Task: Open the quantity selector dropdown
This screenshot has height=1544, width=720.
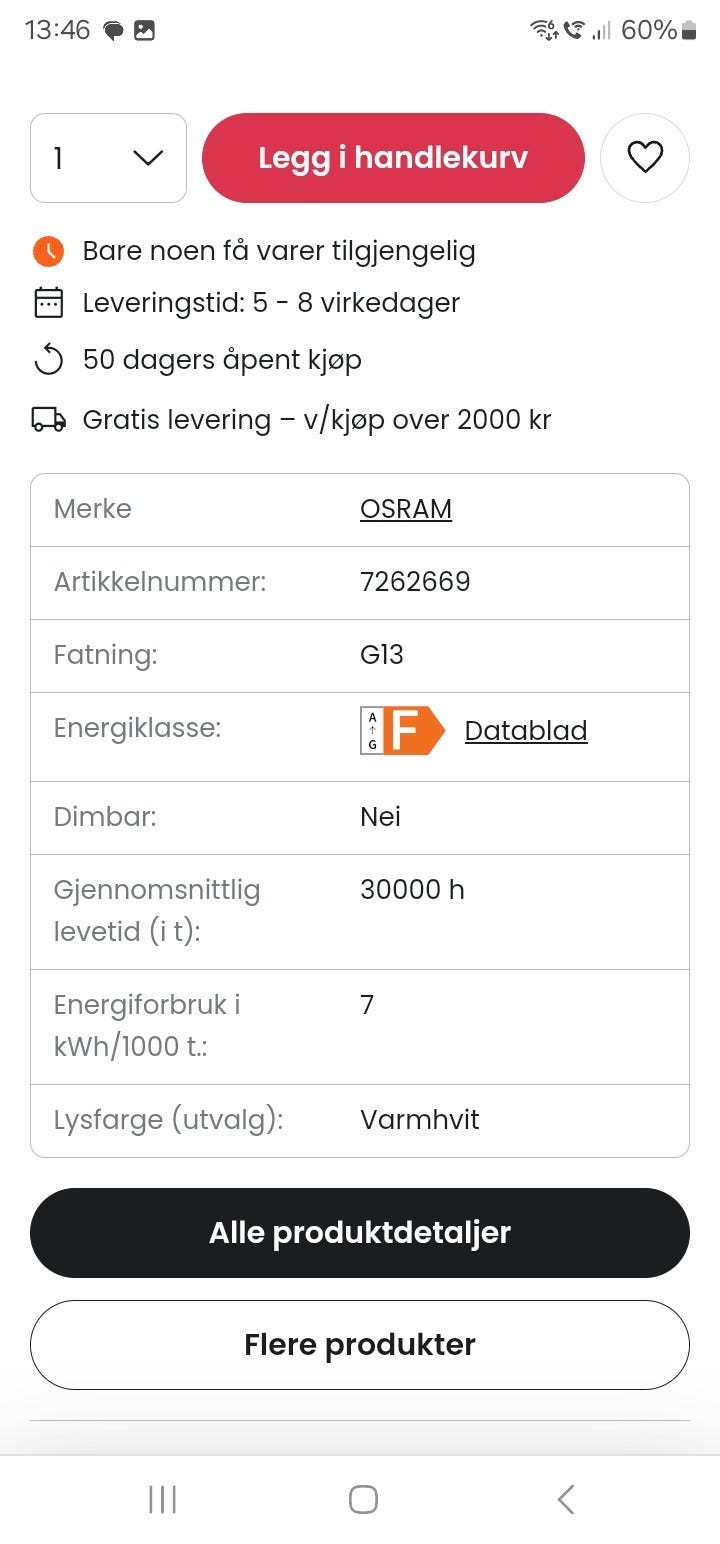Action: [x=108, y=158]
